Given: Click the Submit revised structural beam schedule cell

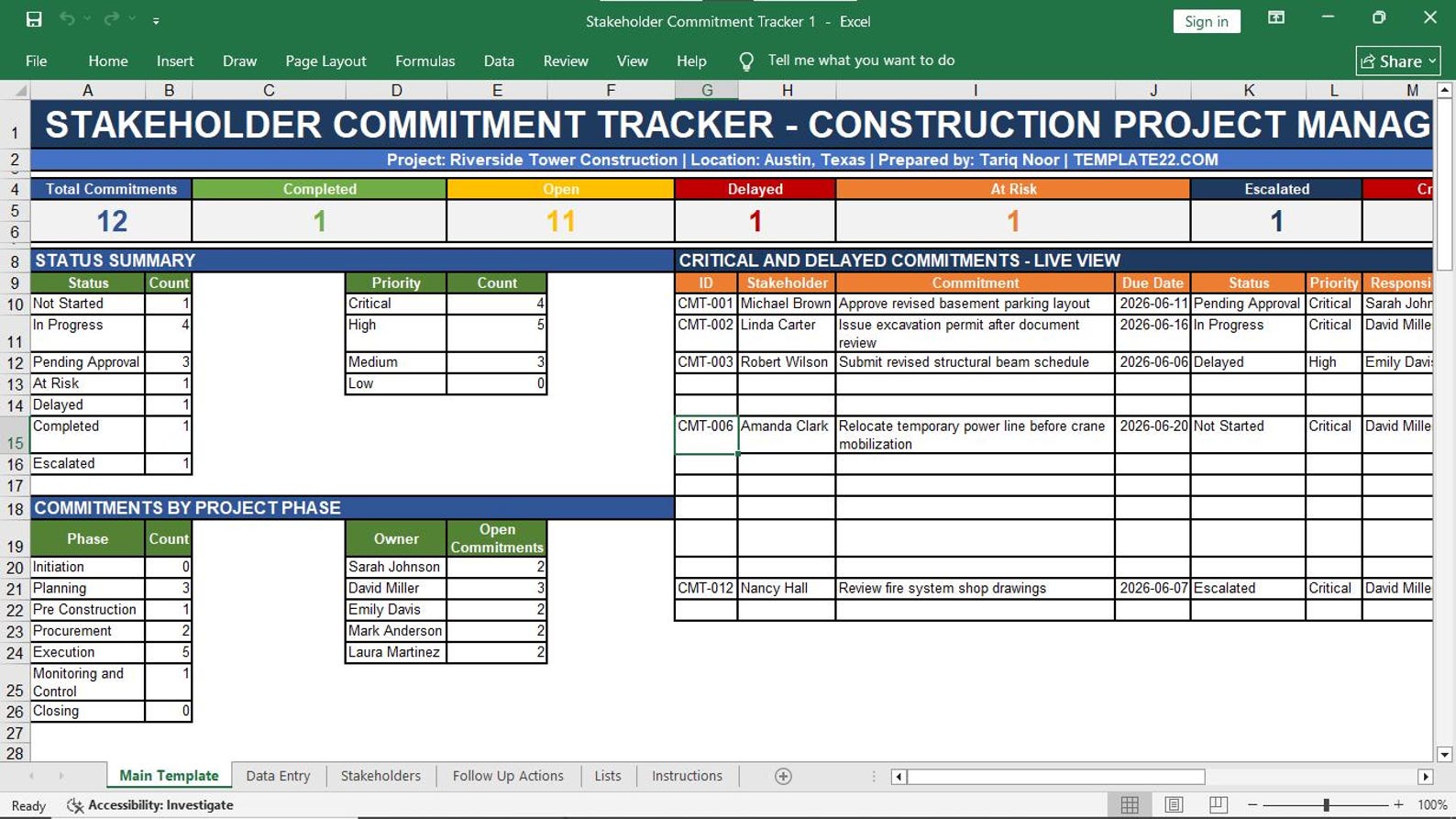Looking at the screenshot, I should [975, 362].
